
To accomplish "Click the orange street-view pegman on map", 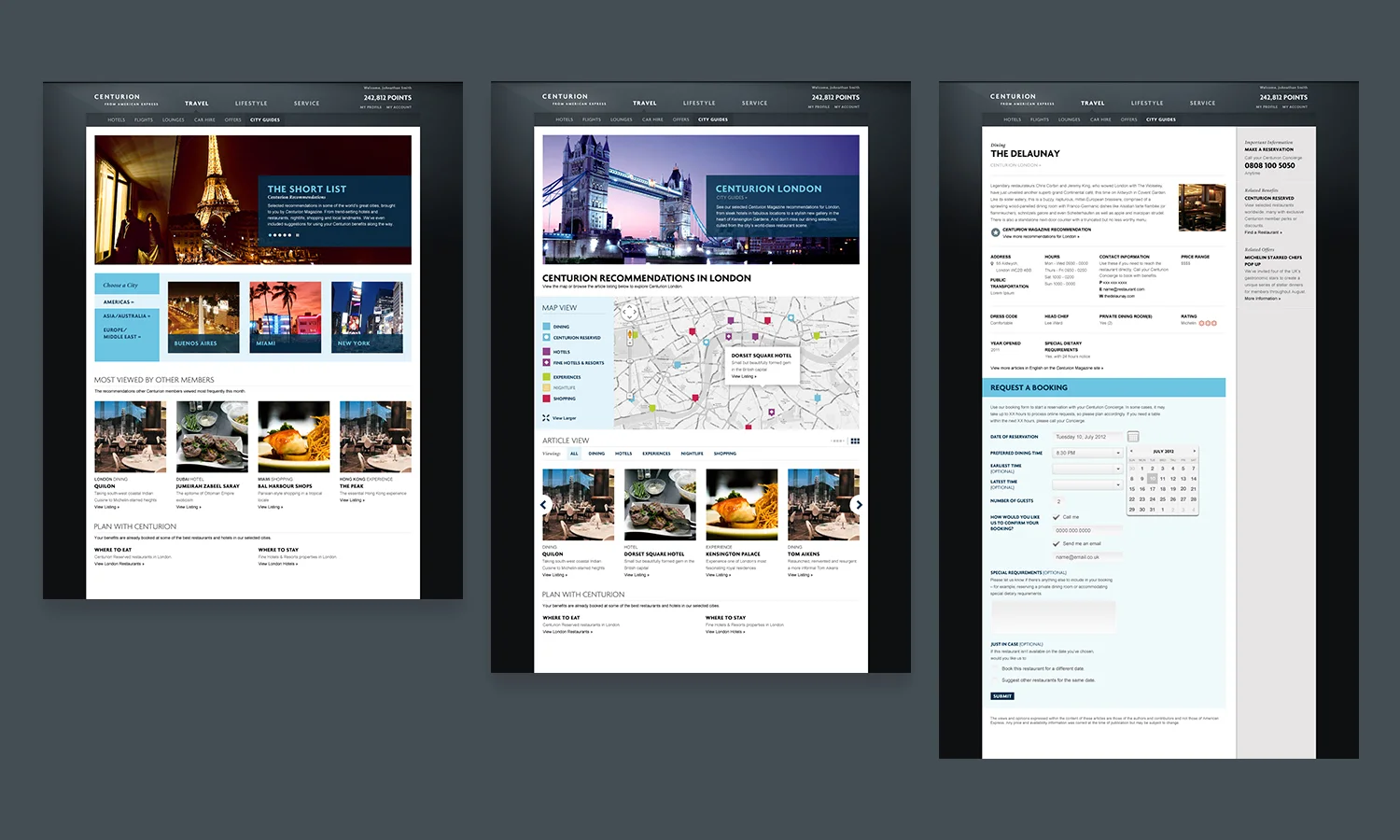I will (631, 334).
